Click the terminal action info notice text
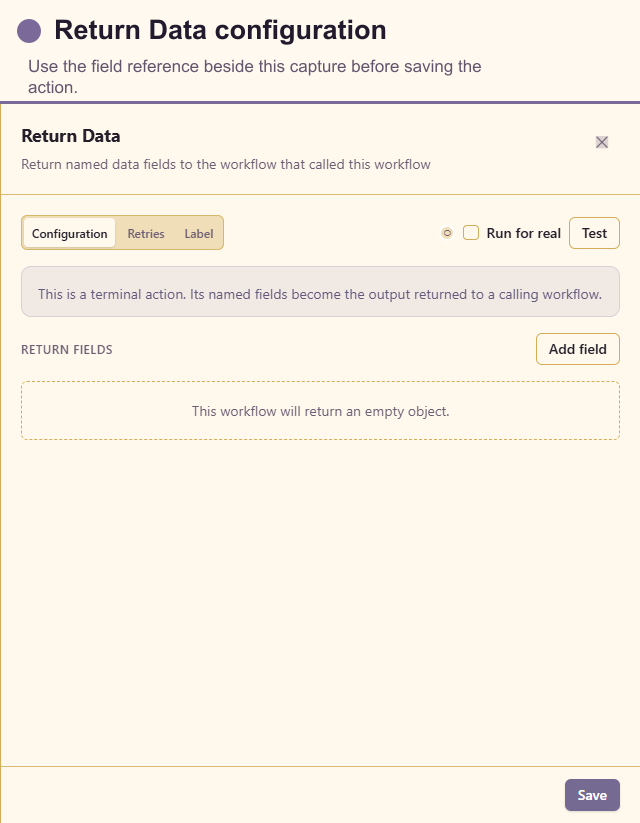Viewport: 640px width, 823px height. pos(320,294)
